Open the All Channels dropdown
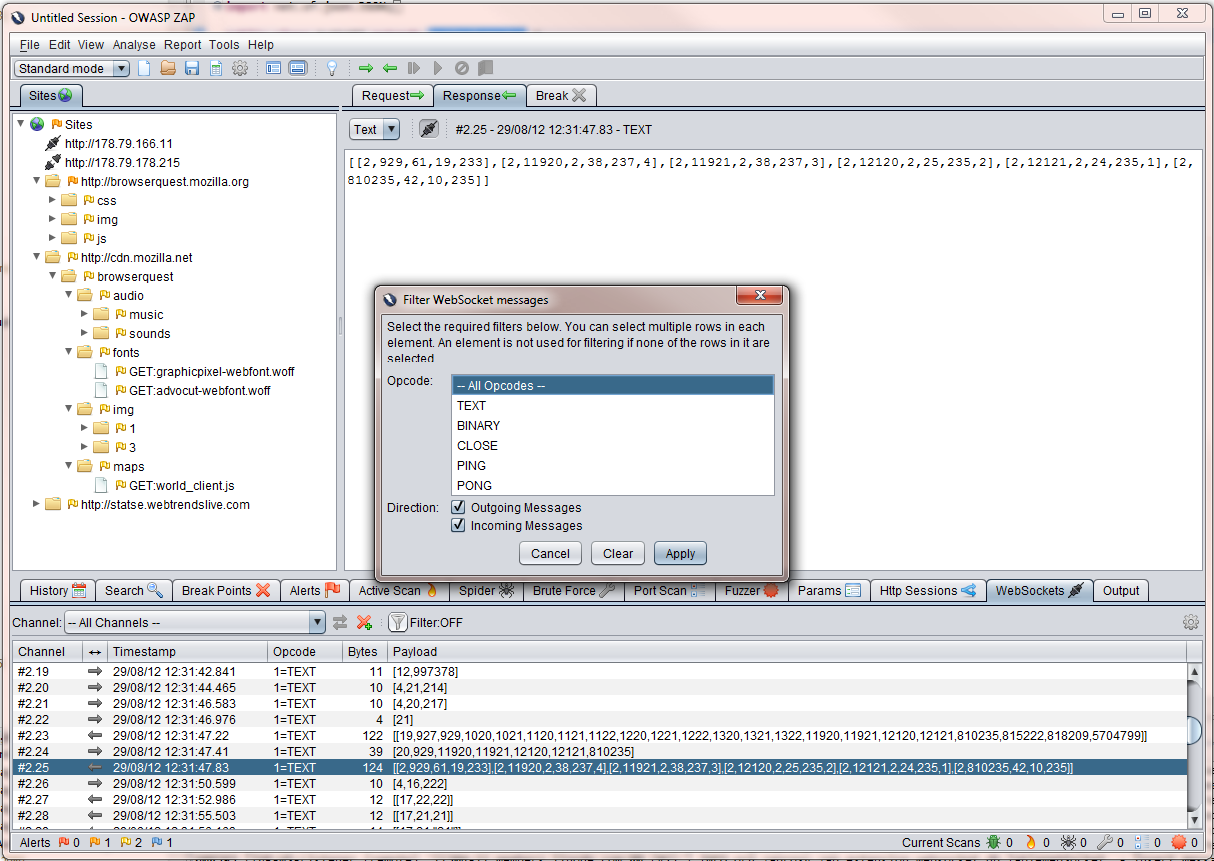This screenshot has height=861, width=1214. (194, 622)
